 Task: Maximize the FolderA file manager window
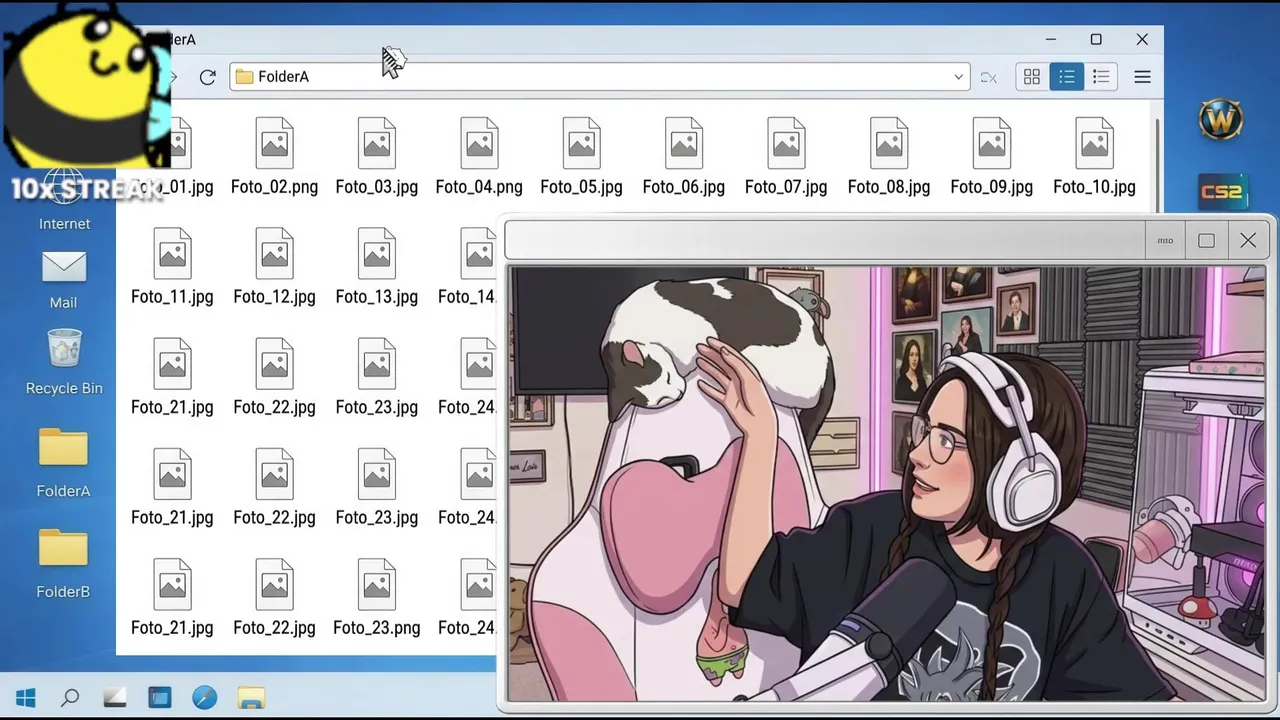point(1096,40)
